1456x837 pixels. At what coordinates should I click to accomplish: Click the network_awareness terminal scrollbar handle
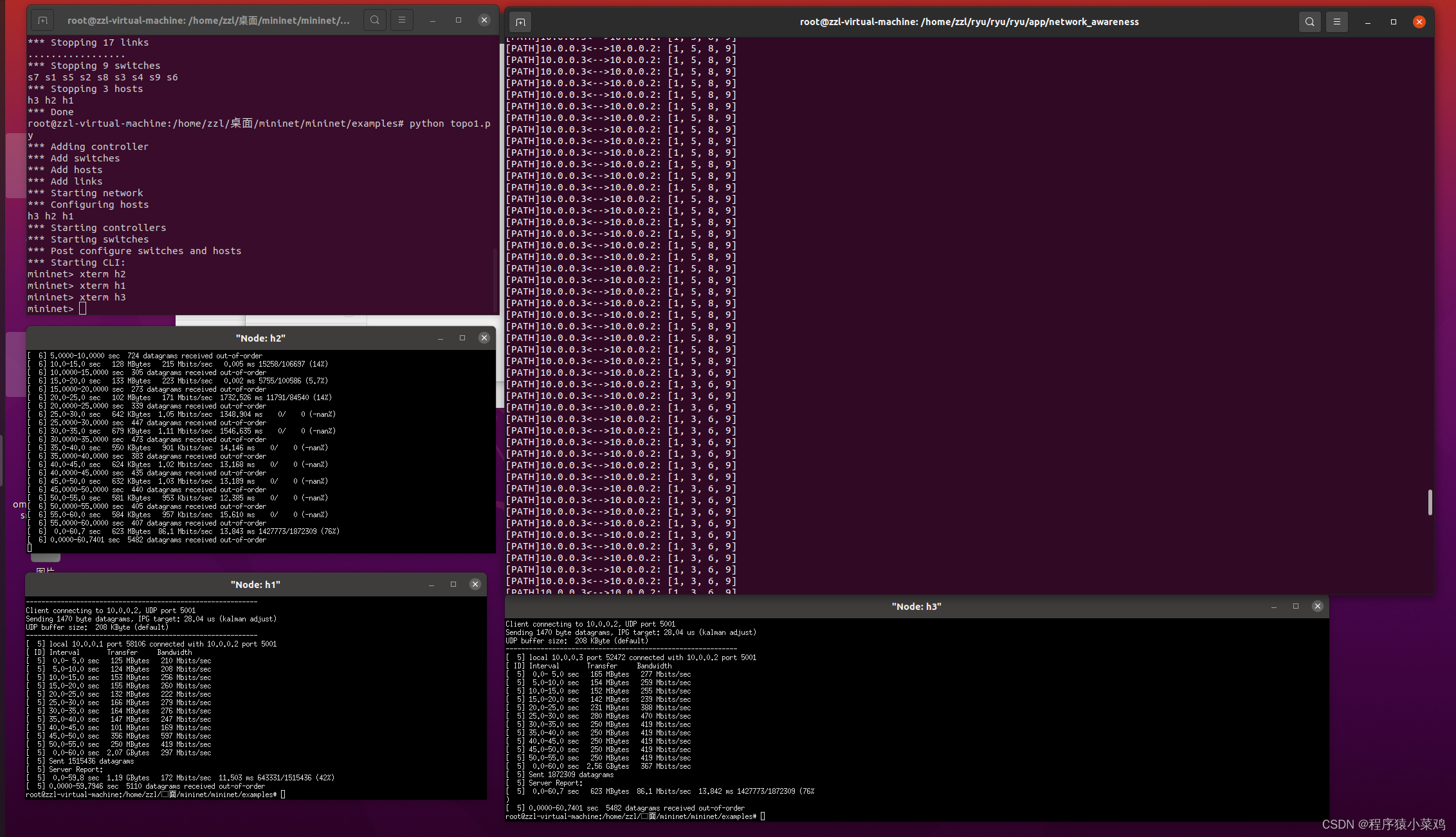[1430, 502]
